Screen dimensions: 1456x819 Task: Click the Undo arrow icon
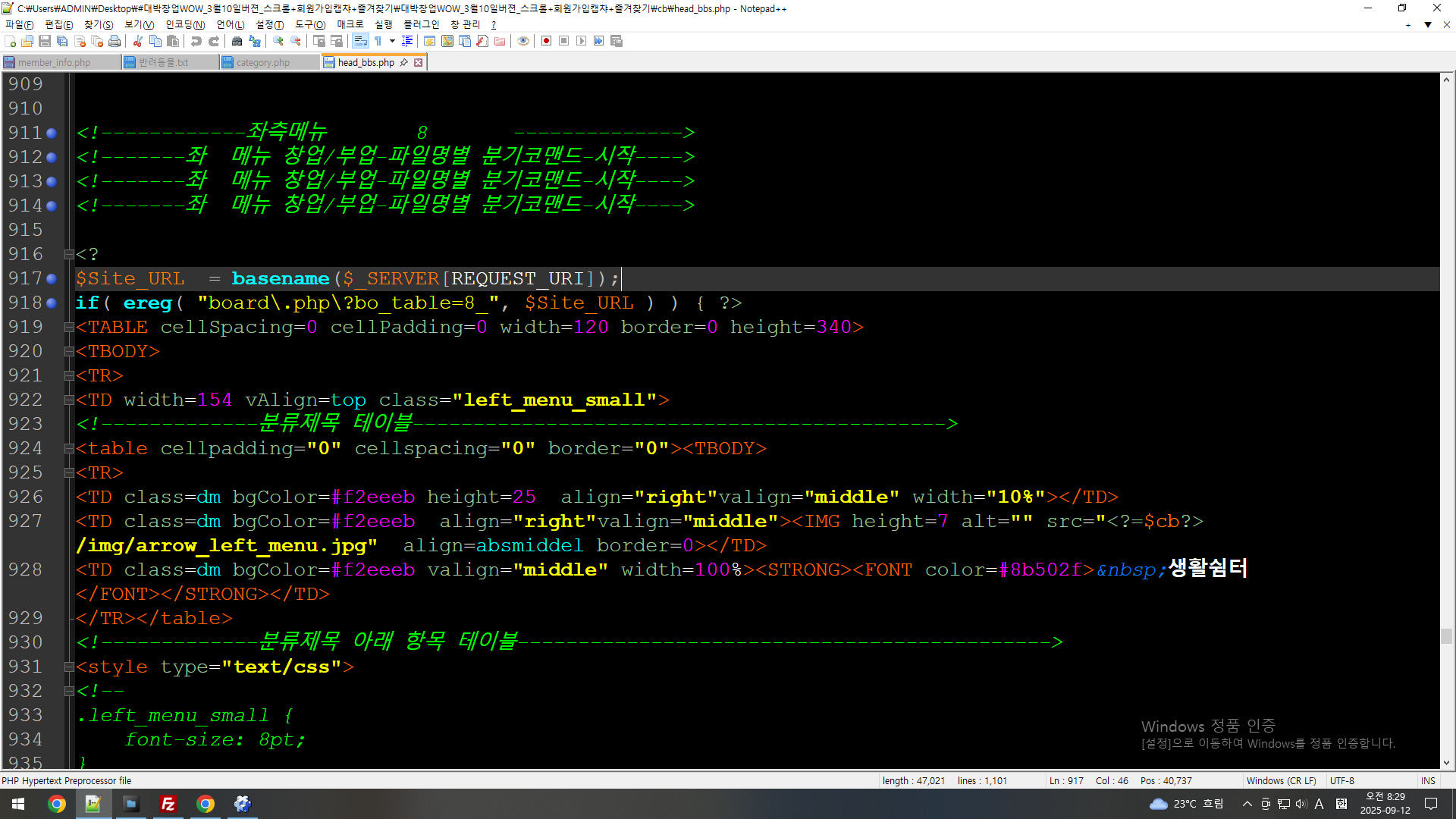196,41
